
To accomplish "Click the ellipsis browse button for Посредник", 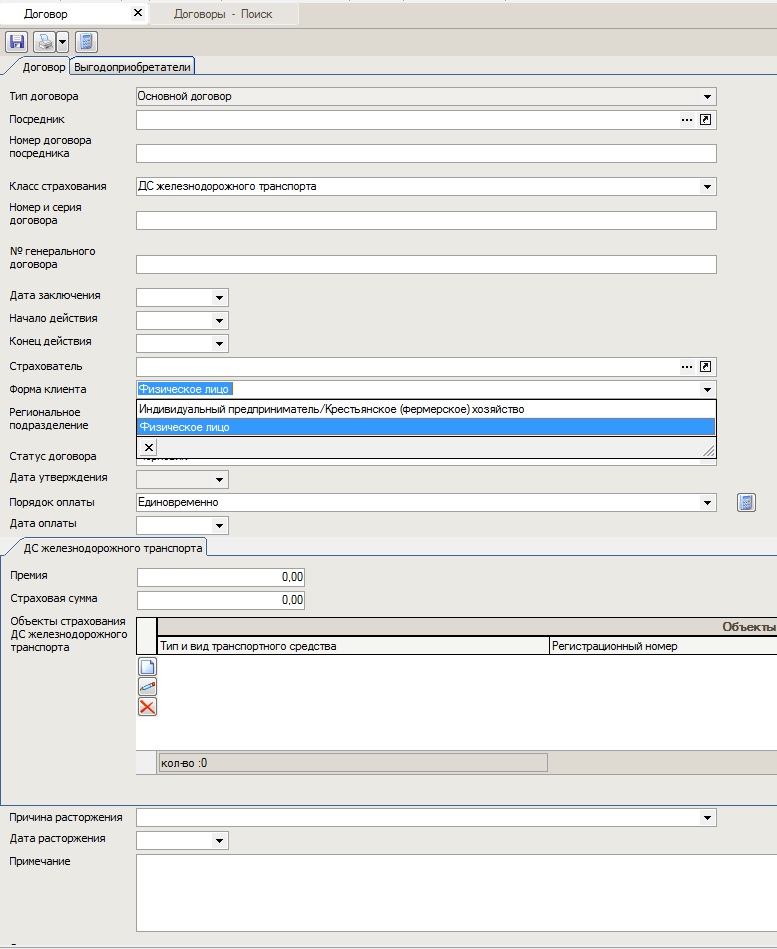I will click(687, 120).
